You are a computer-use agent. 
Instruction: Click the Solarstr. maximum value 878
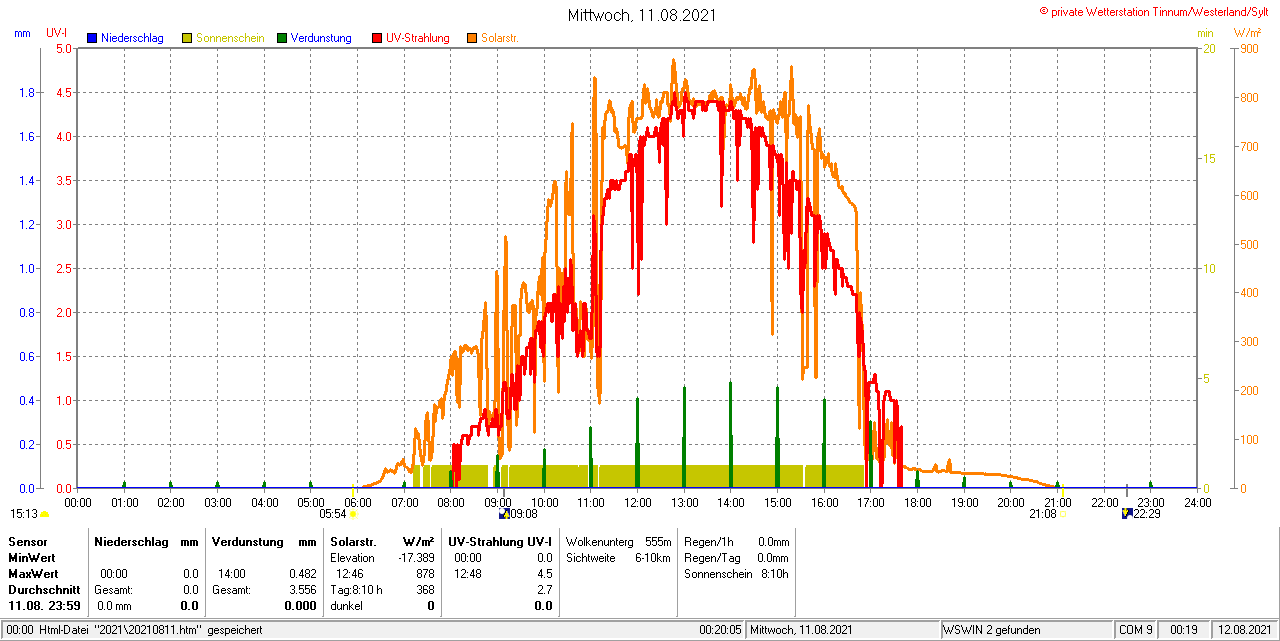425,574
